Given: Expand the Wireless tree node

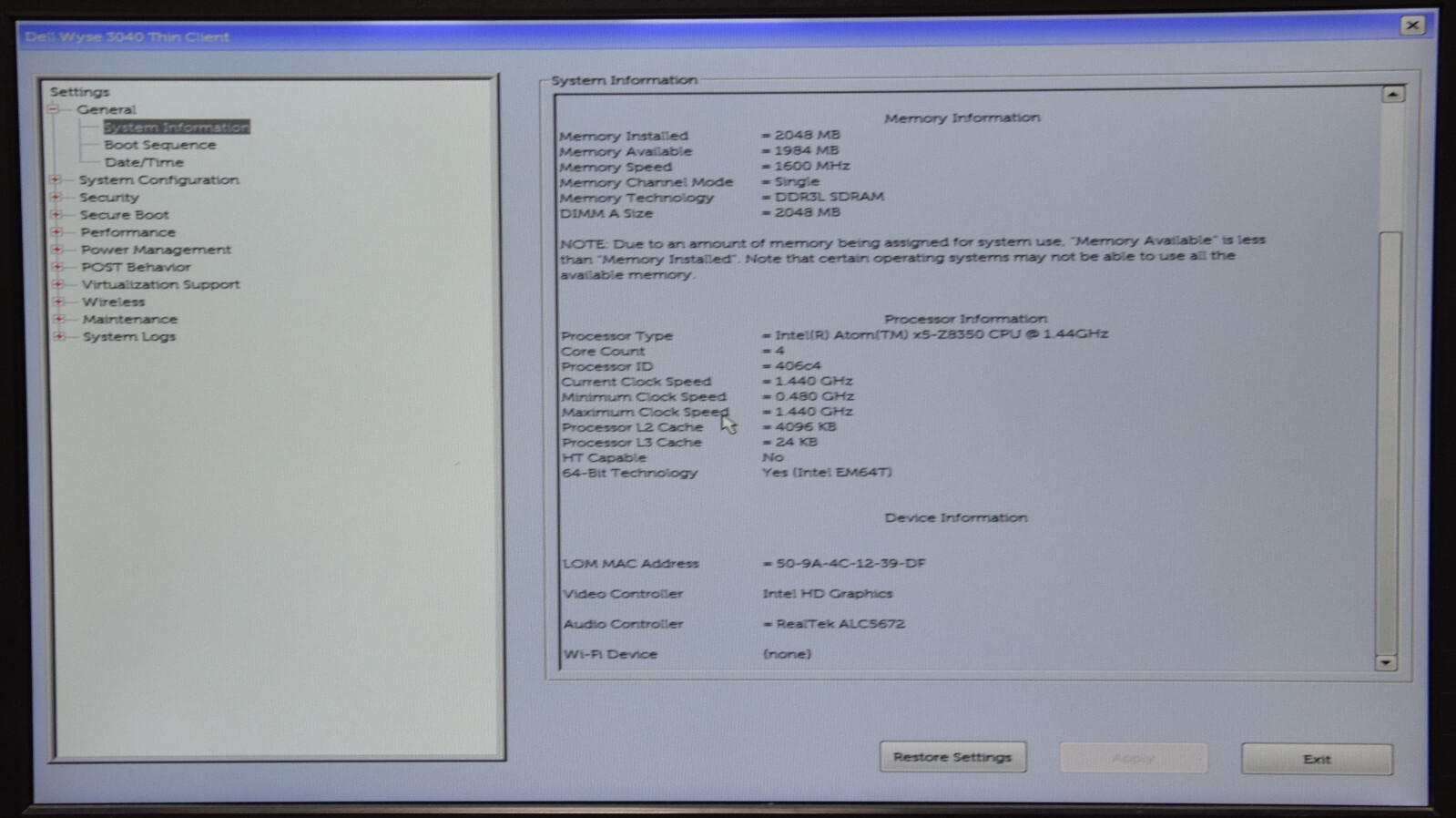Looking at the screenshot, I should (58, 302).
